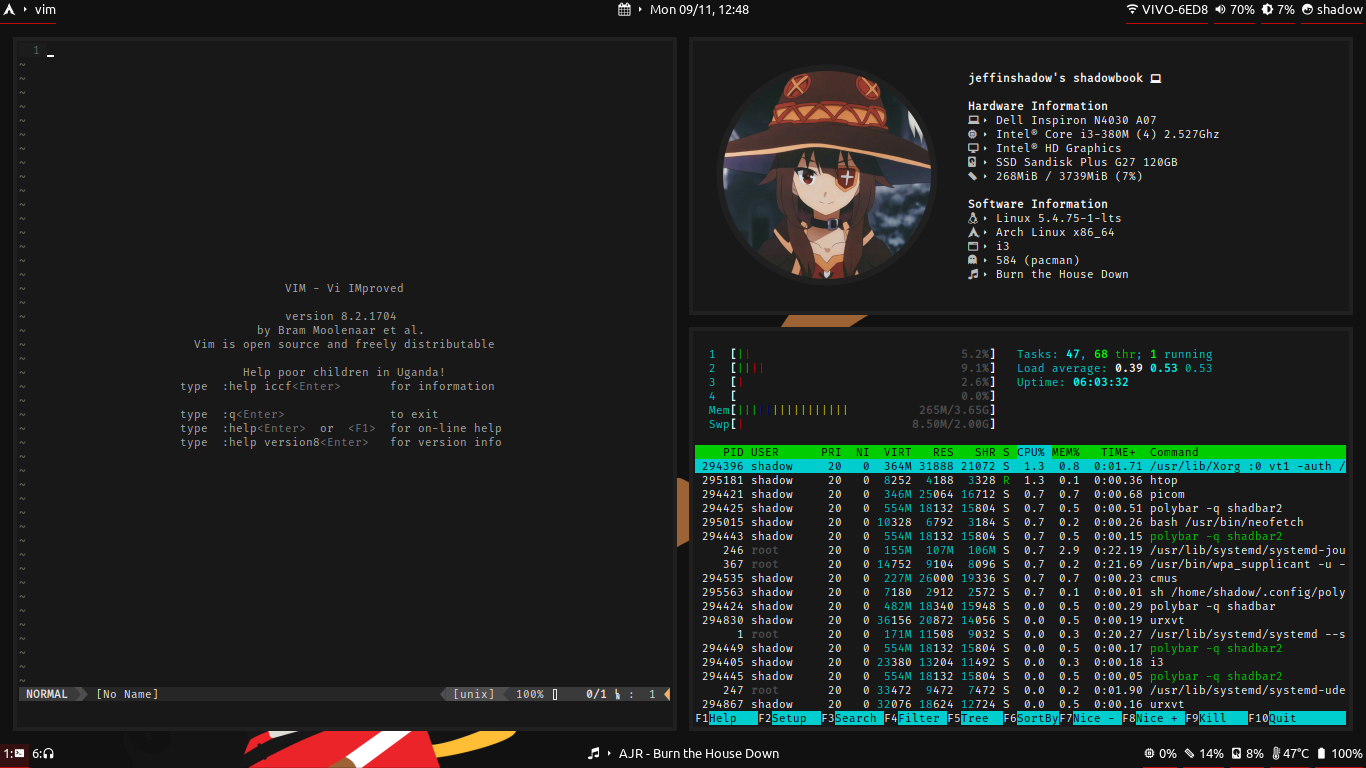Click the thermometer icon at 47°C
Viewport: 1366px width, 768px height.
coord(1275,753)
